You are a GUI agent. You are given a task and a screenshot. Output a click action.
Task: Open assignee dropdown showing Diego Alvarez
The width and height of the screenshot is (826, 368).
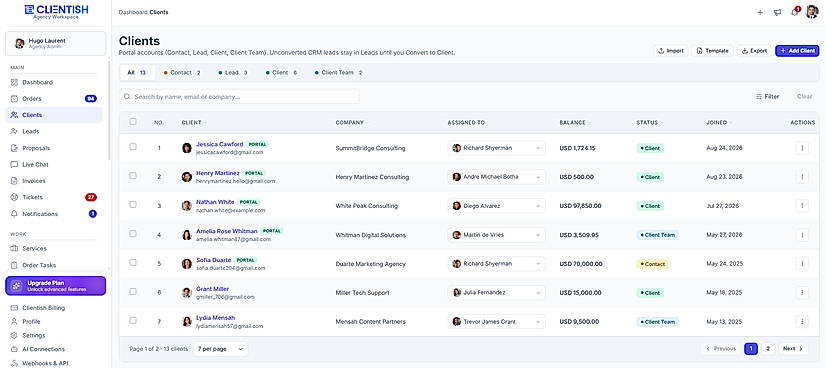[x=497, y=206]
